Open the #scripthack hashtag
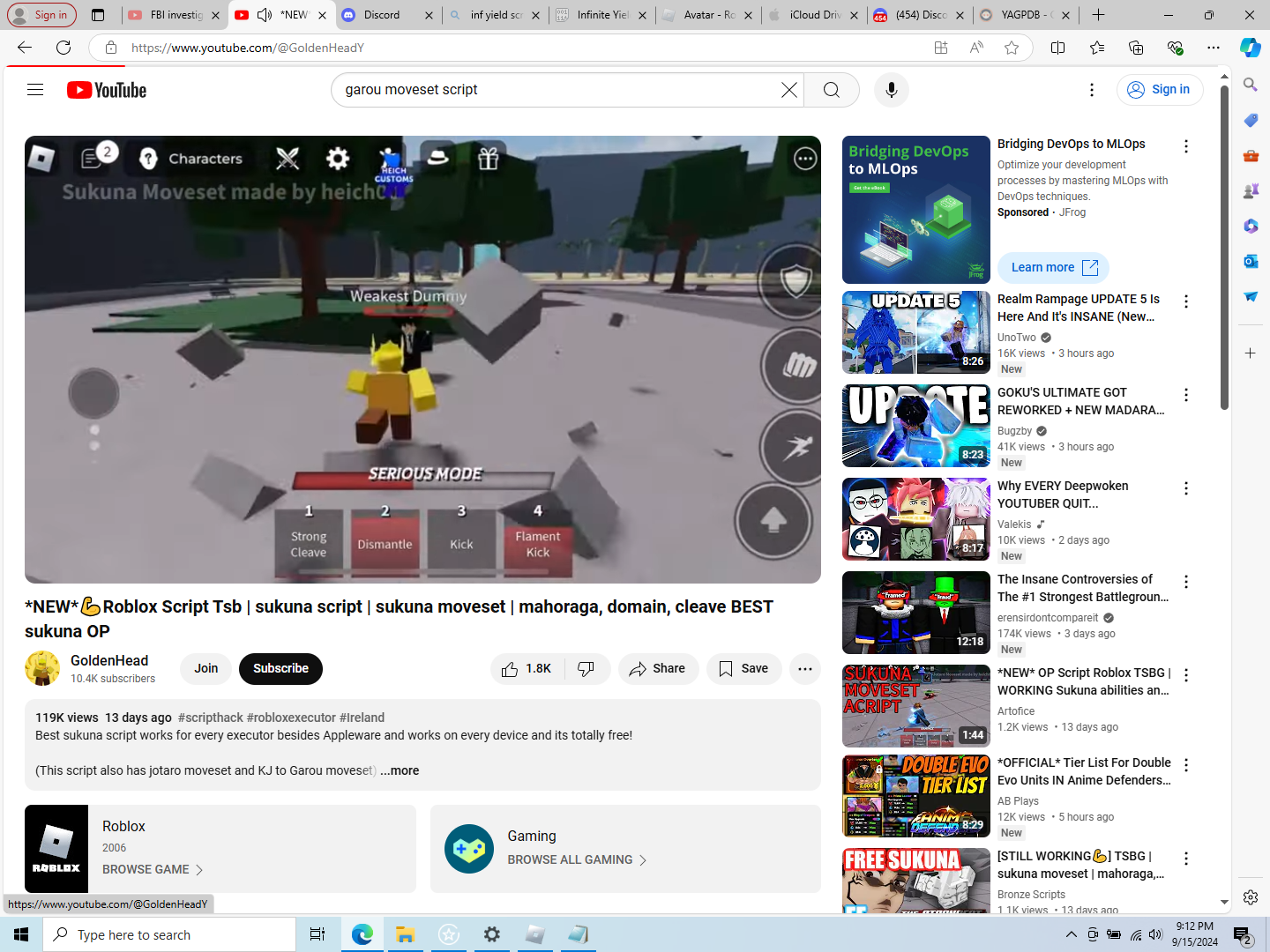Screen dimensions: 1270x952 [211, 718]
